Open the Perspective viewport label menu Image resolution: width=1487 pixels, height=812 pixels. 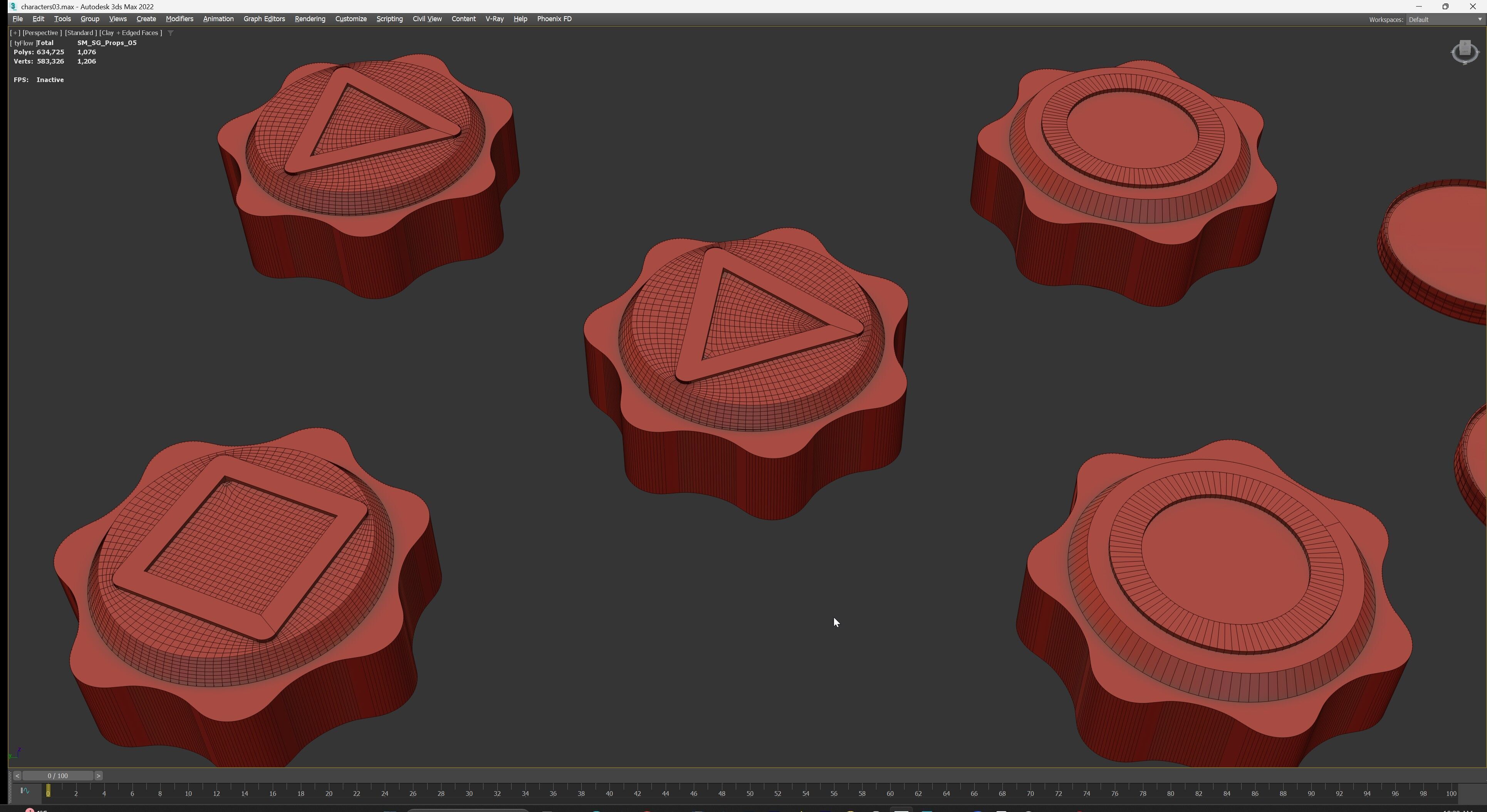[x=42, y=33]
